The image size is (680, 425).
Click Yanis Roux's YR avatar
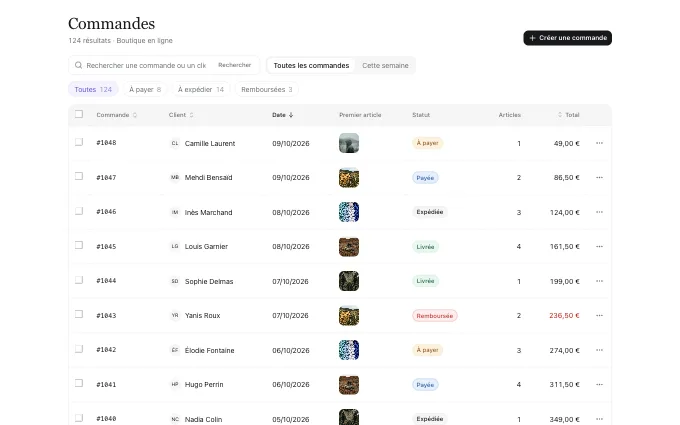(175, 315)
